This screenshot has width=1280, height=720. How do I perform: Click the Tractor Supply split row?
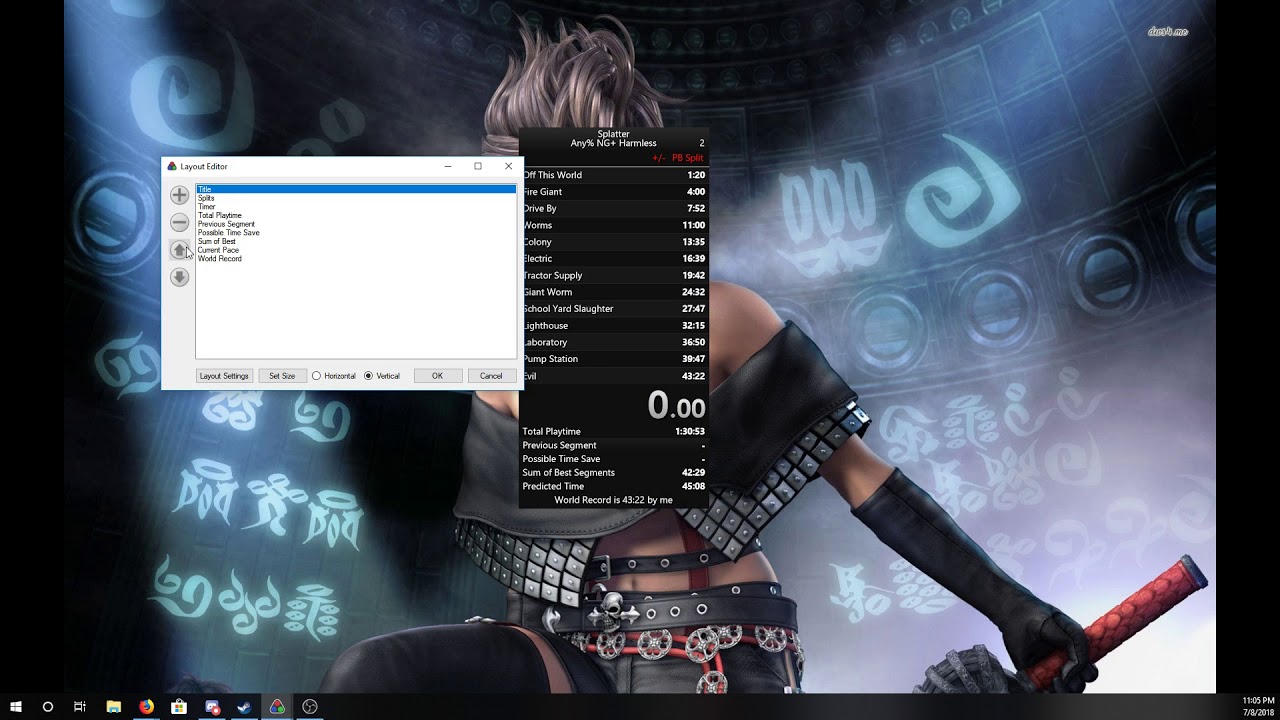click(614, 275)
